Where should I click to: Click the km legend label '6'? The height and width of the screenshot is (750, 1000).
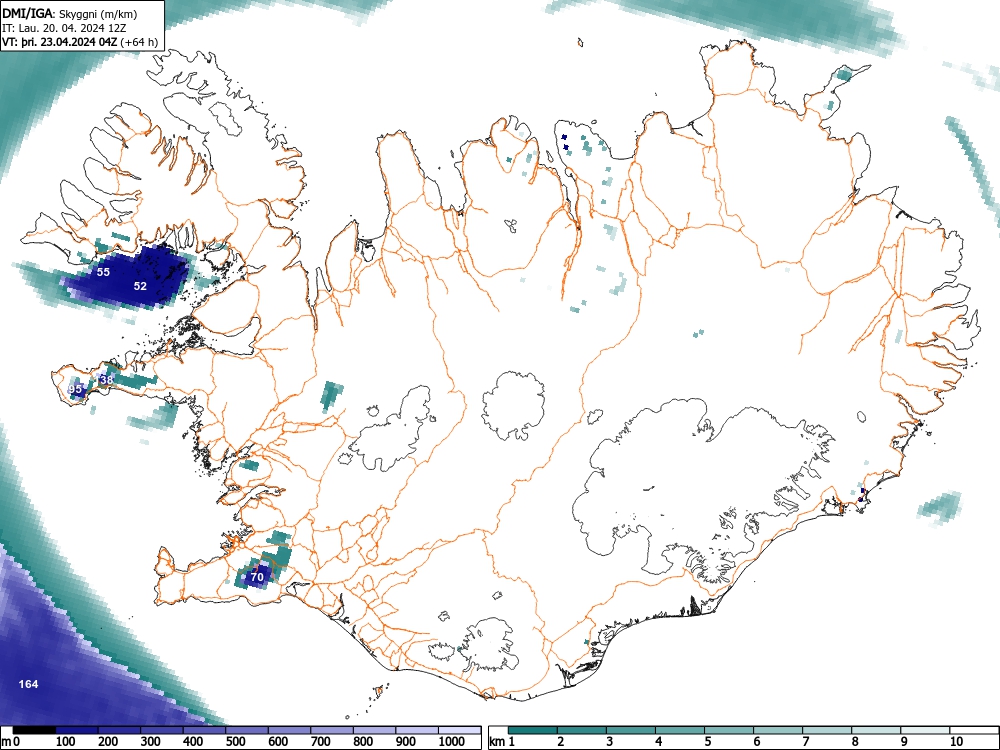(756, 742)
